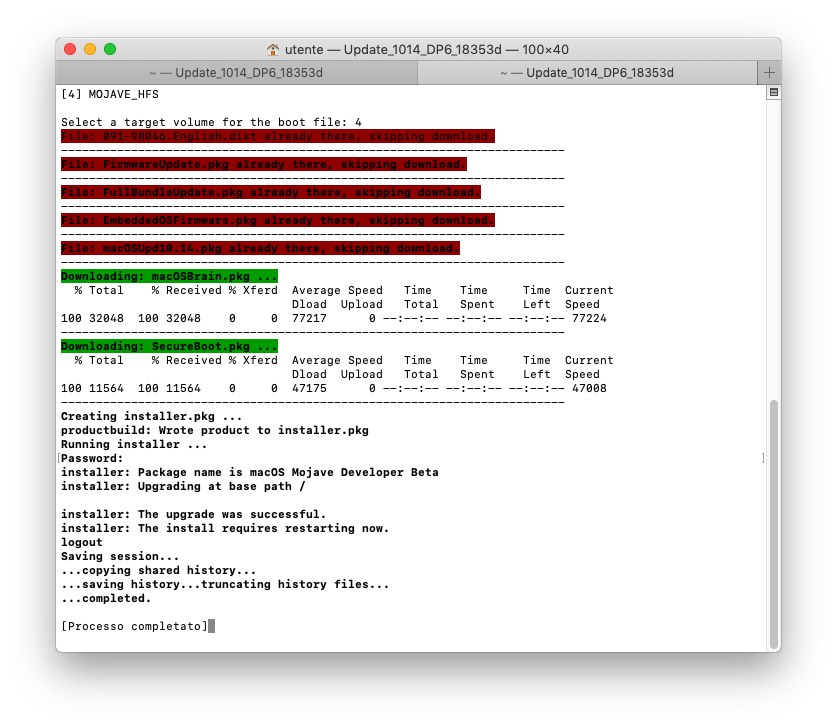Click the split pane icon above the scrollbar
The width and height of the screenshot is (837, 726).
pos(773,92)
